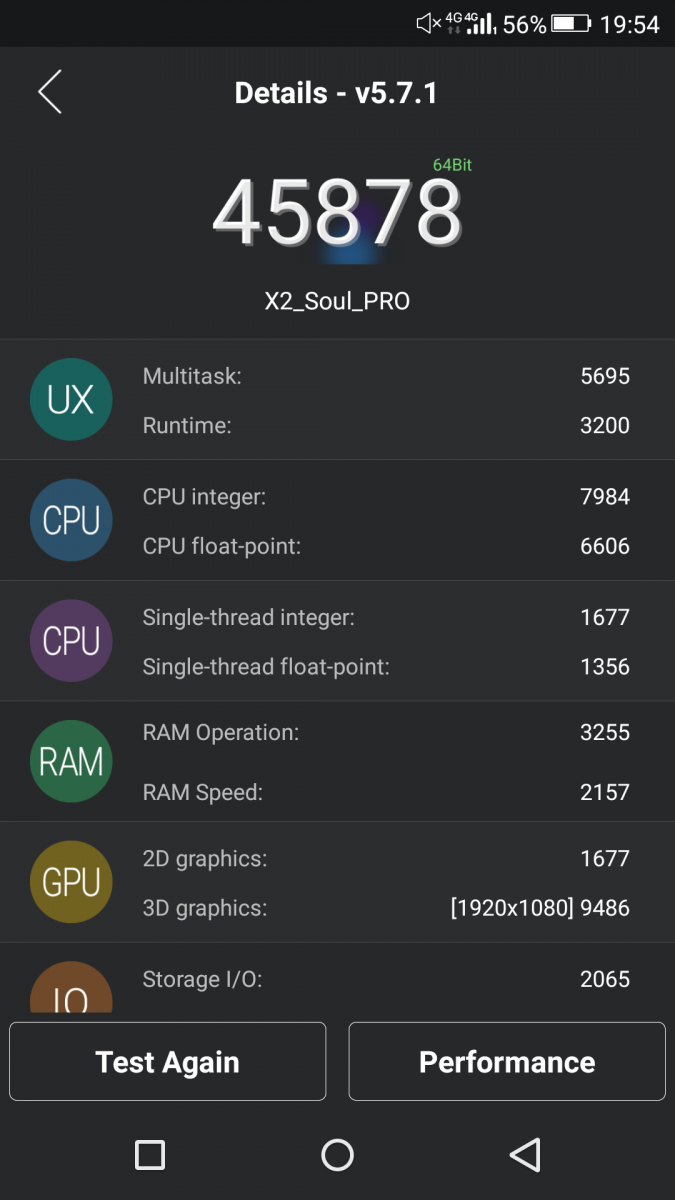Tap the purple single-thread CPU icon
The height and width of the screenshot is (1200, 675).
pyautogui.click(x=71, y=641)
